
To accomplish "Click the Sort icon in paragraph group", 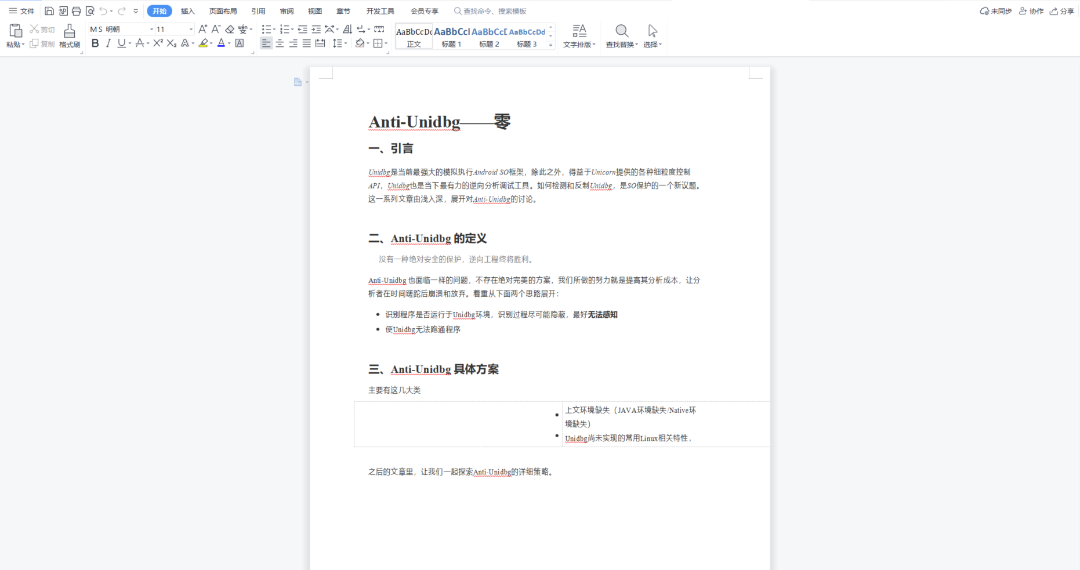I will point(347,29).
